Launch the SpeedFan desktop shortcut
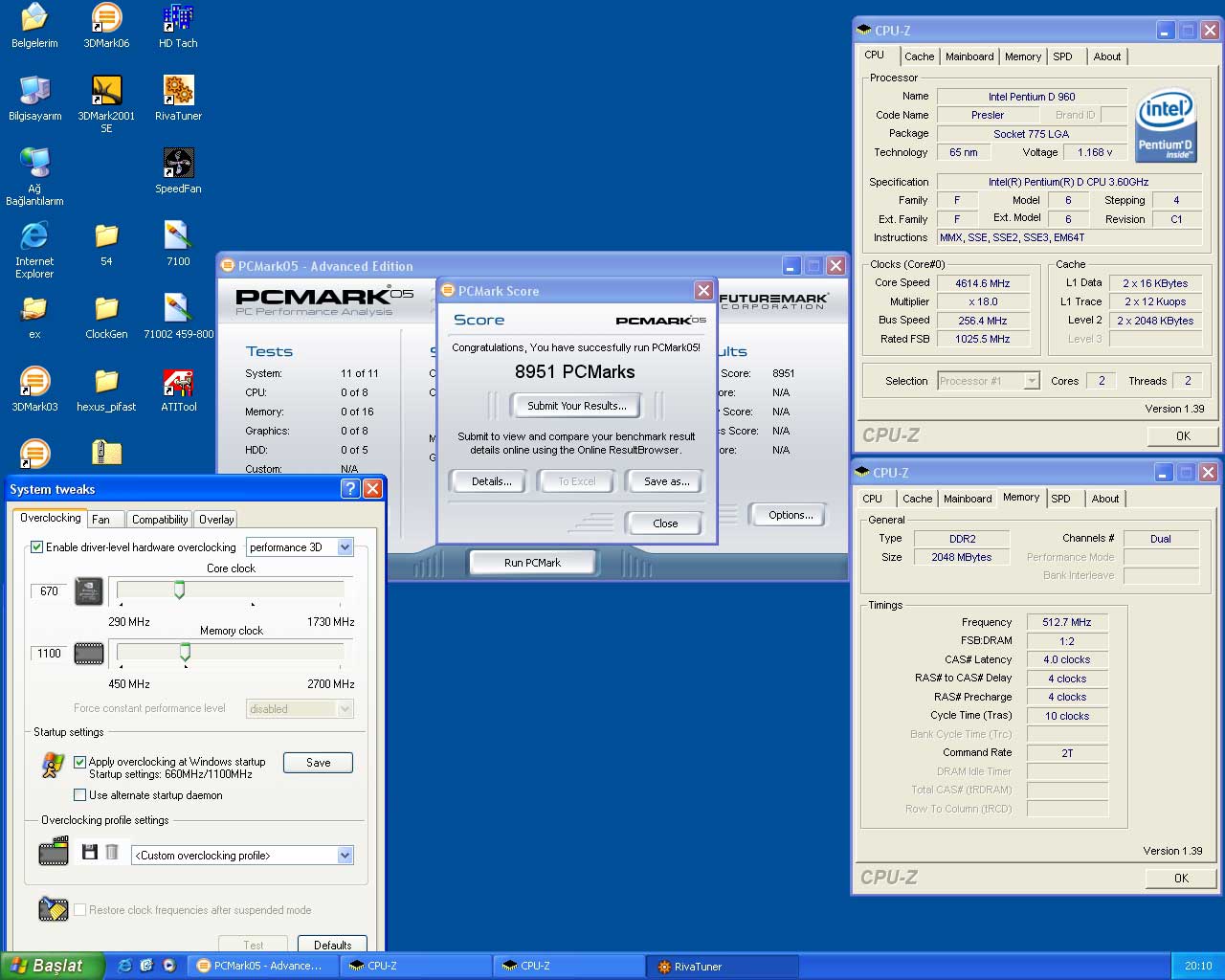1225x980 pixels. coord(178,171)
